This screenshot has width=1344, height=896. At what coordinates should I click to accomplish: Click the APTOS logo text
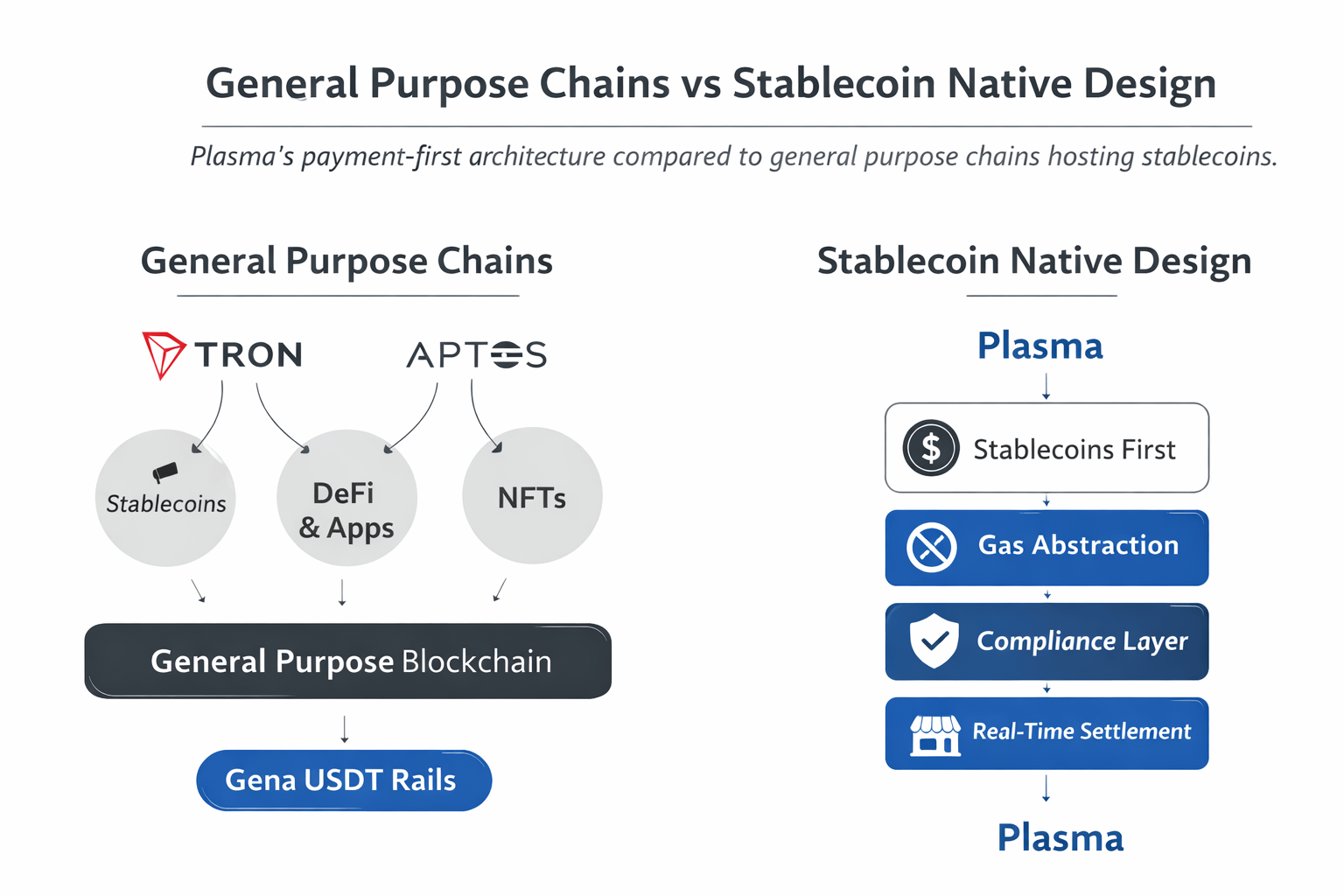click(477, 354)
